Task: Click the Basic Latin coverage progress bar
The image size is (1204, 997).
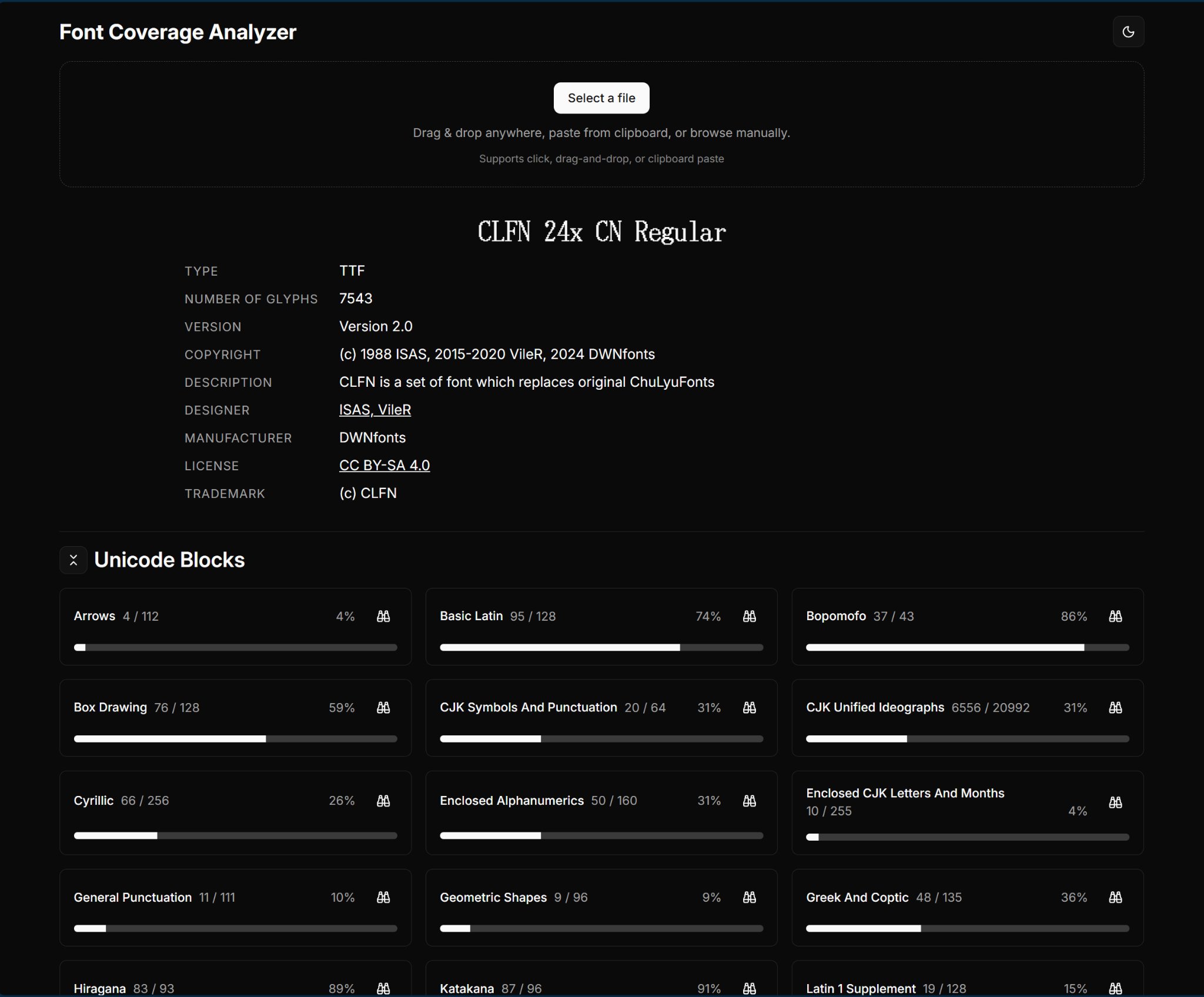Action: point(601,647)
